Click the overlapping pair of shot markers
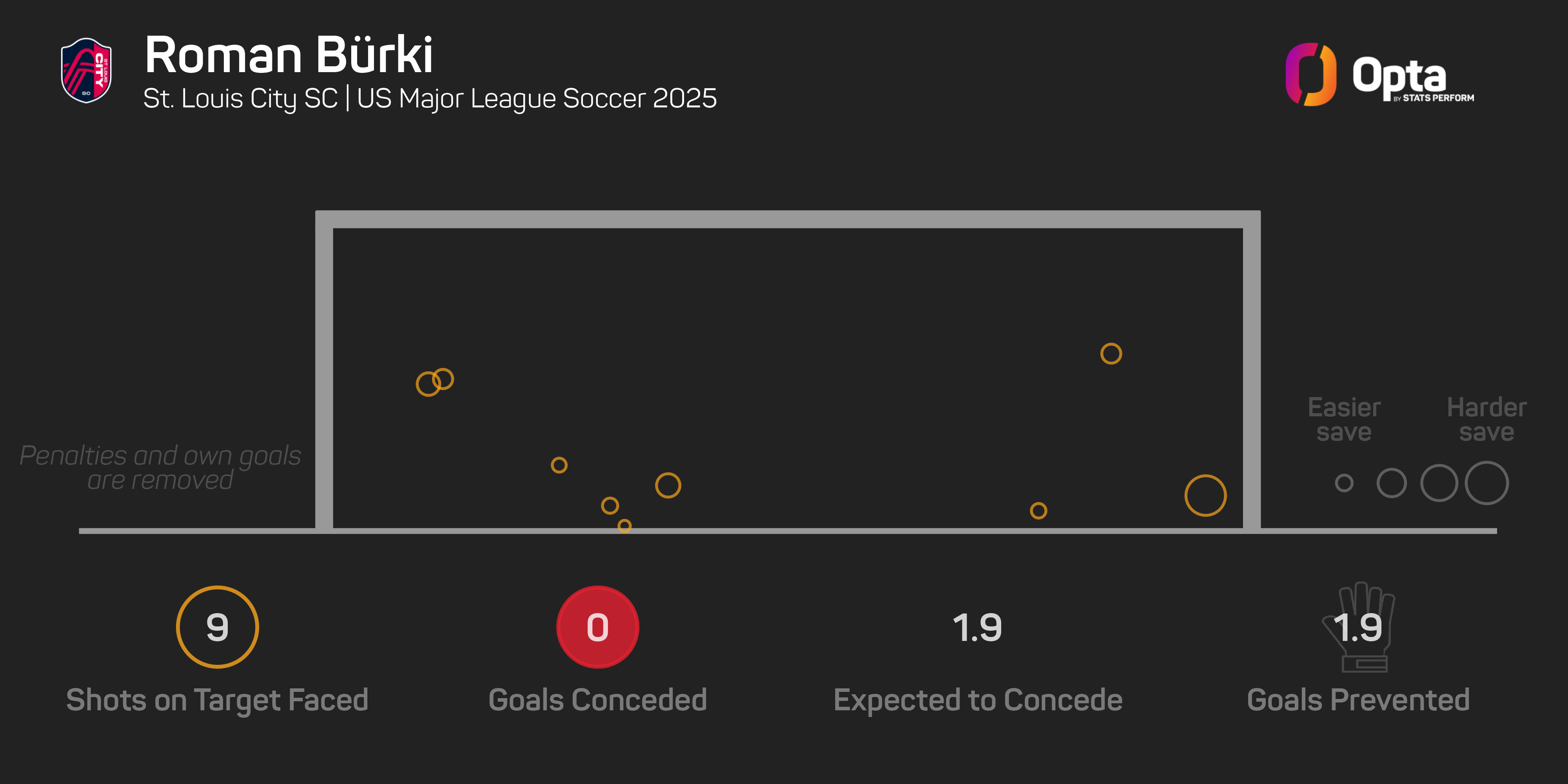The image size is (1568, 784). 435,382
